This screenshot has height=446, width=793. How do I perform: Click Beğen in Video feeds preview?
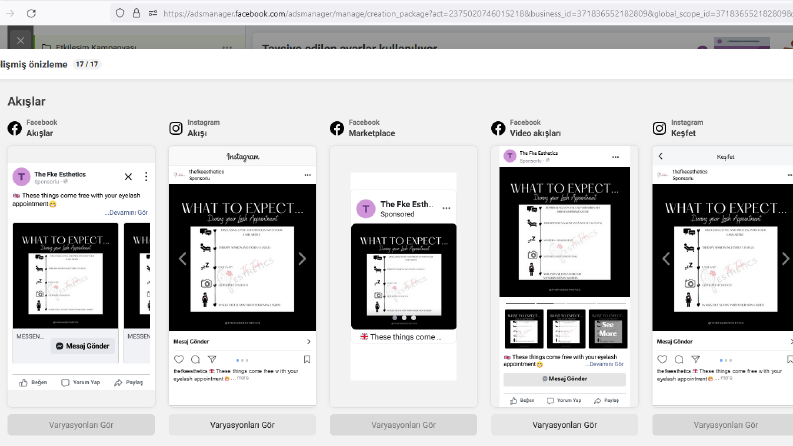point(522,400)
